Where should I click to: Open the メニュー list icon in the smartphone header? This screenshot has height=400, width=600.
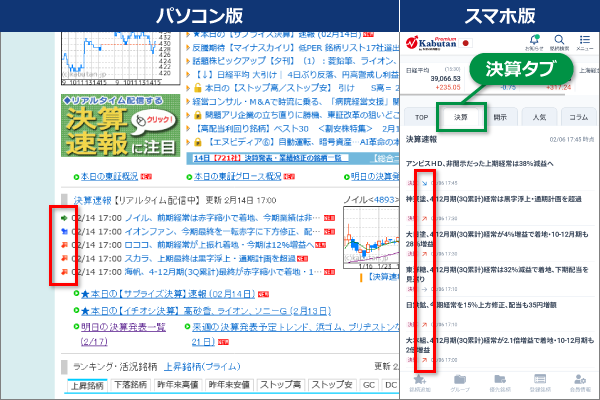tap(584, 39)
